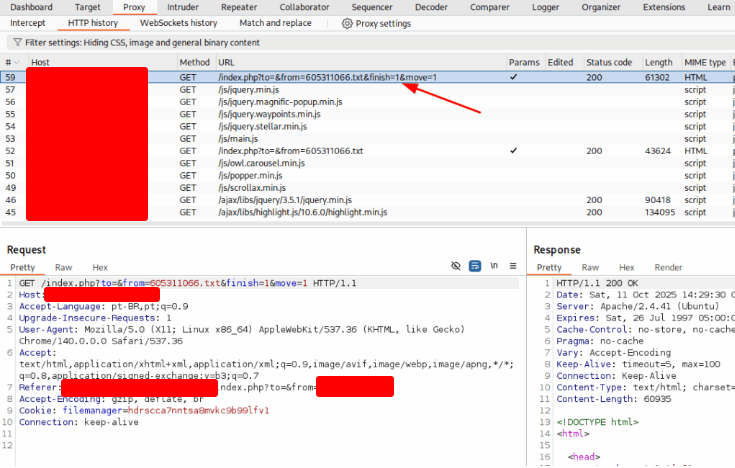735x468 pixels.
Task: Switch to the Intruder tab
Action: [182, 7]
